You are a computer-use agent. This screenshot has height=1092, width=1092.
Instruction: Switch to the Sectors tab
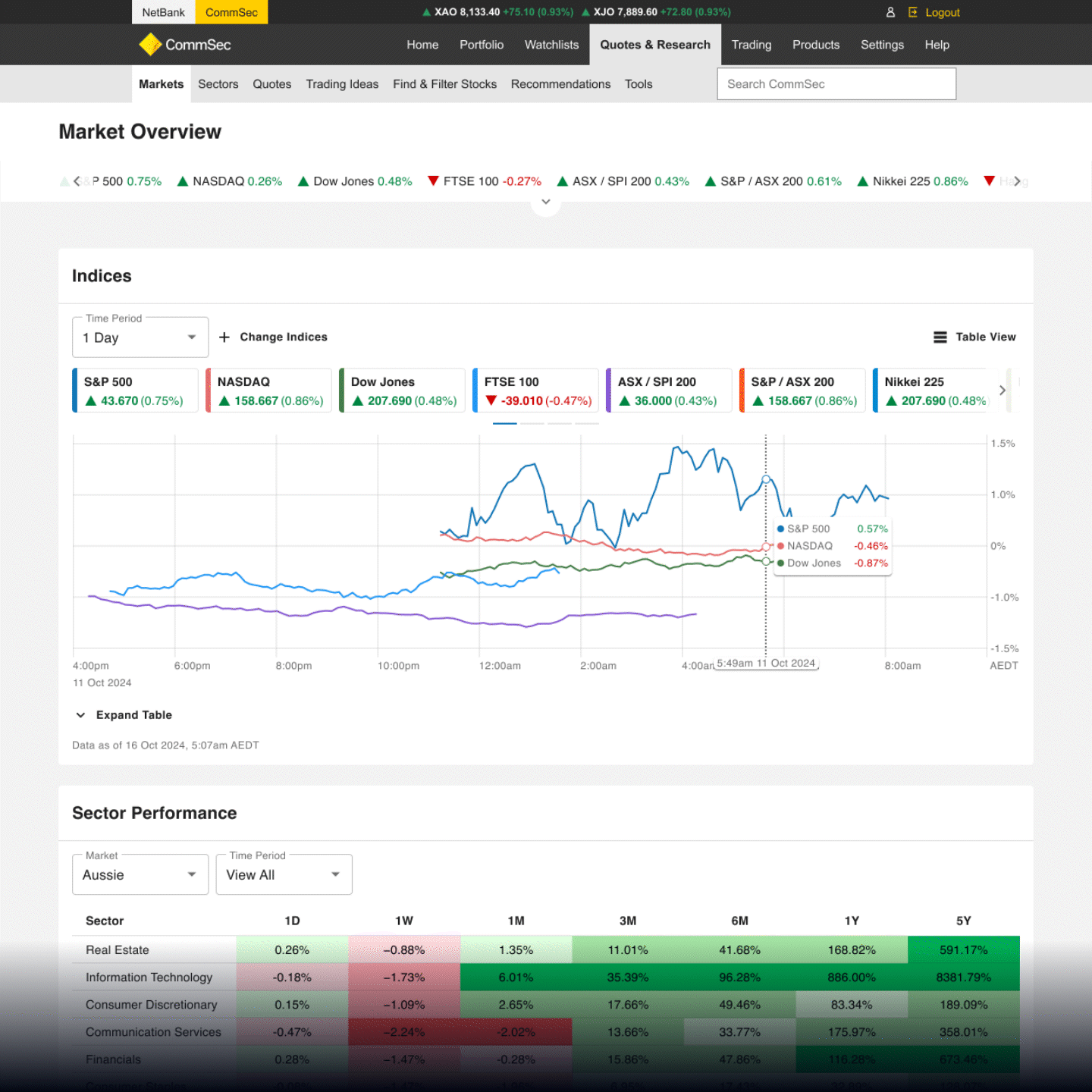coord(218,84)
